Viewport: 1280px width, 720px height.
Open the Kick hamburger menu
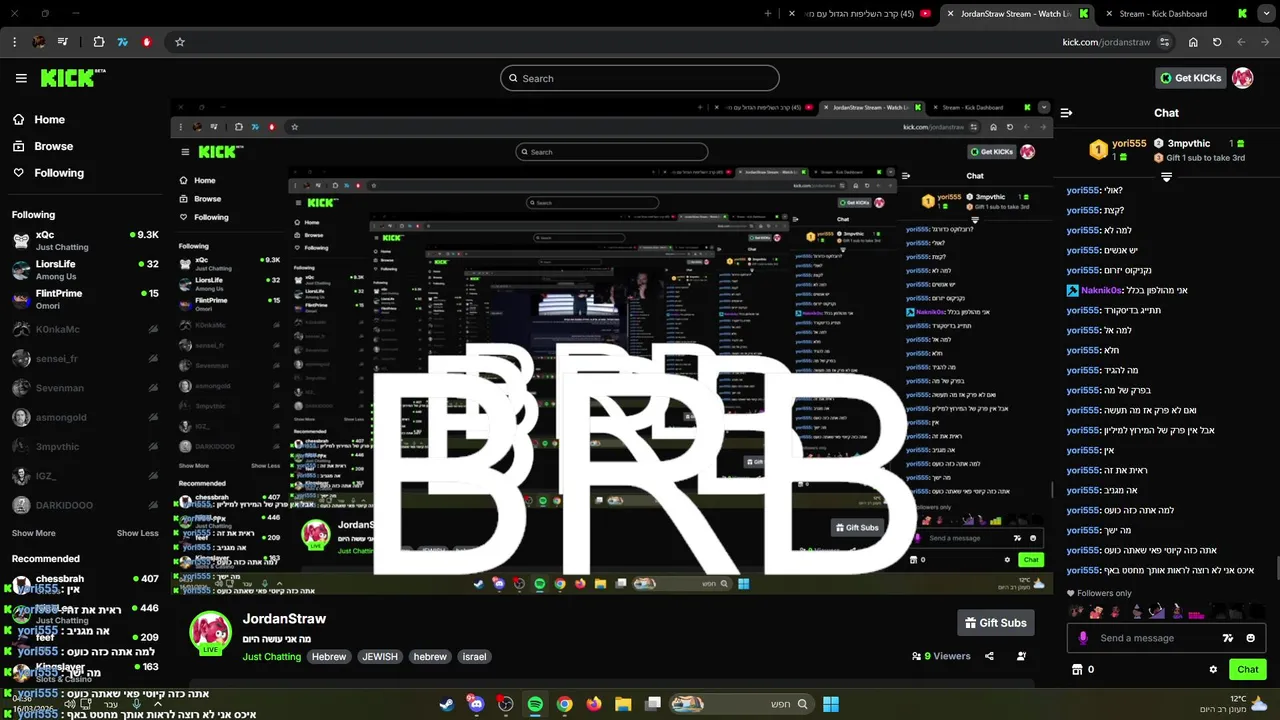(x=21, y=78)
